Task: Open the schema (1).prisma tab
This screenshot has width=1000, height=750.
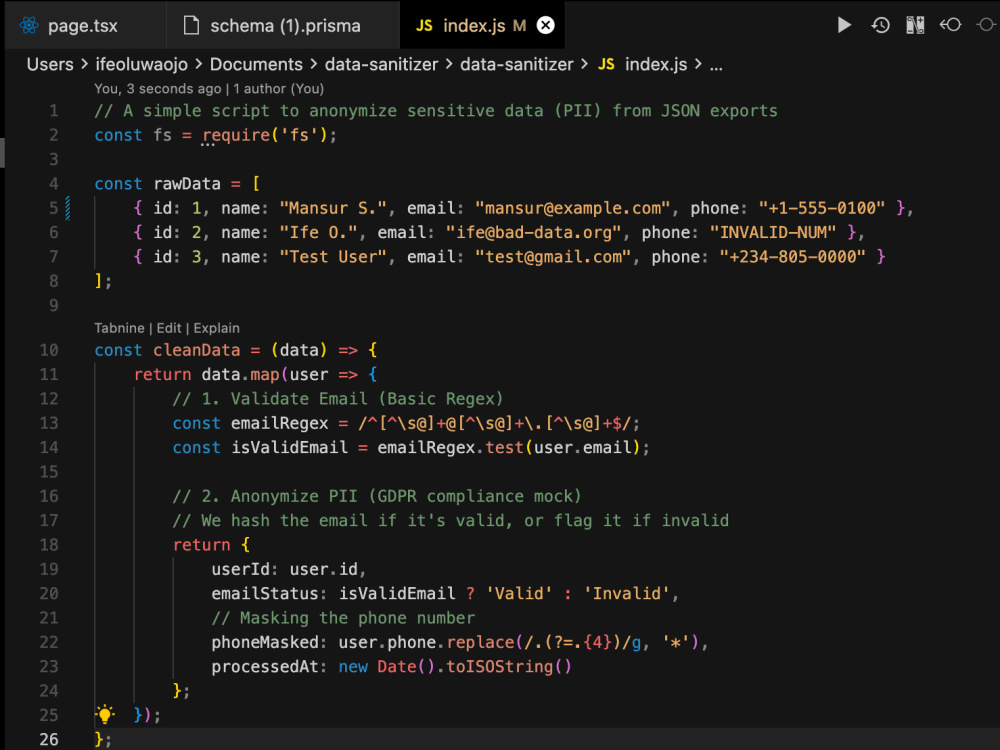Action: (284, 26)
